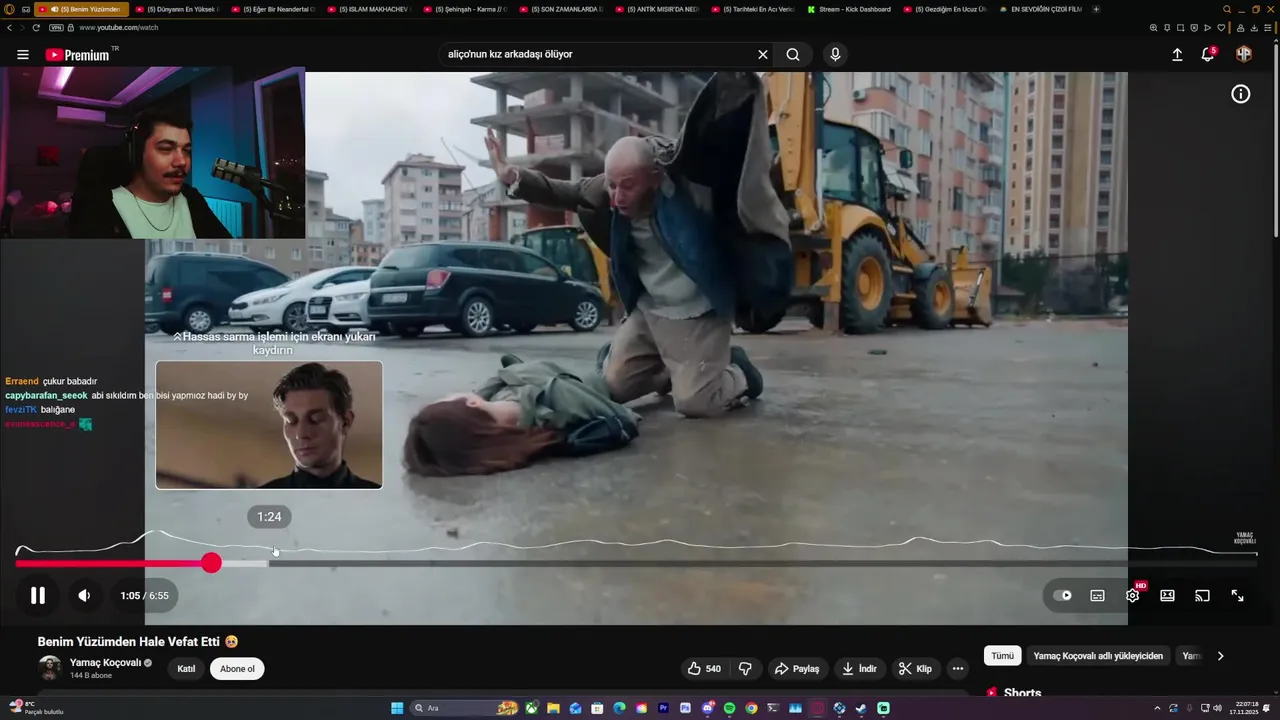1280x720 pixels.
Task: Like the video with 540 likes
Action: (x=704, y=669)
